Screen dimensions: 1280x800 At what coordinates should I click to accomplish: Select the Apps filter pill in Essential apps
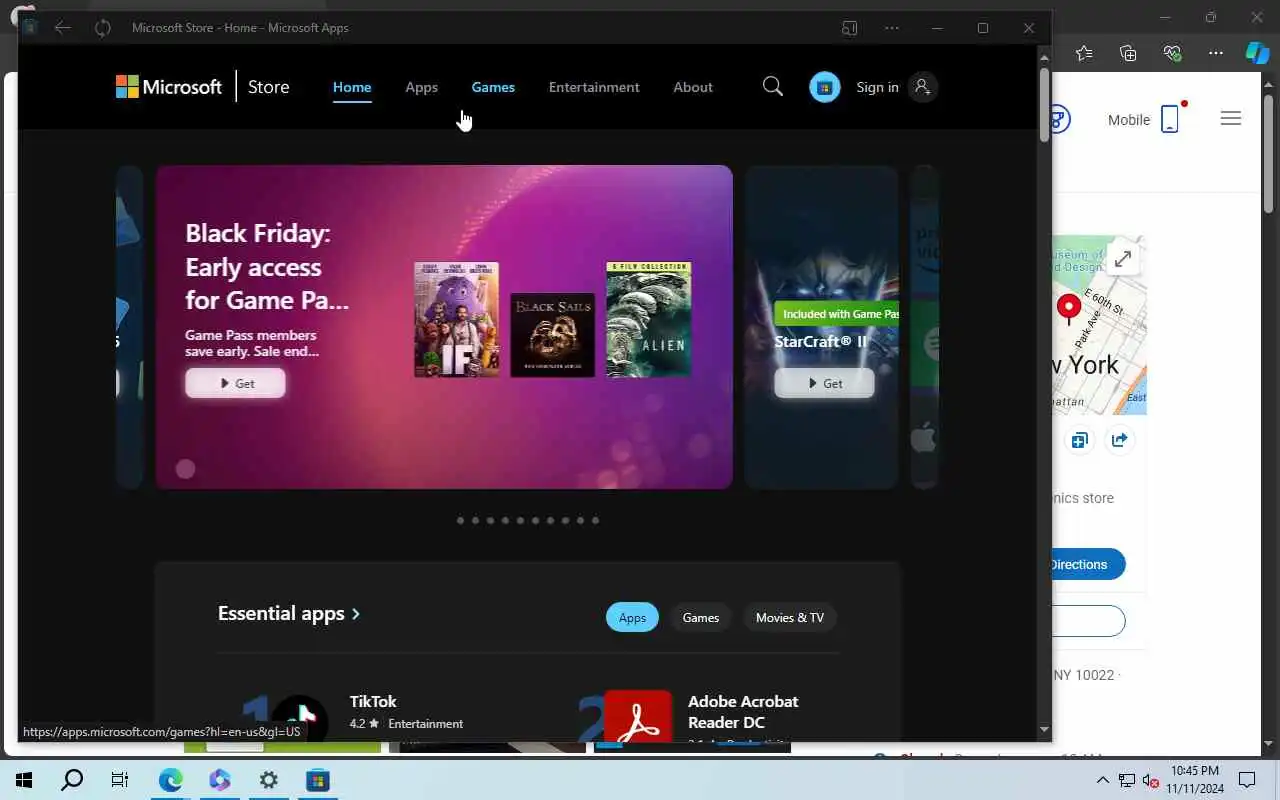point(632,618)
